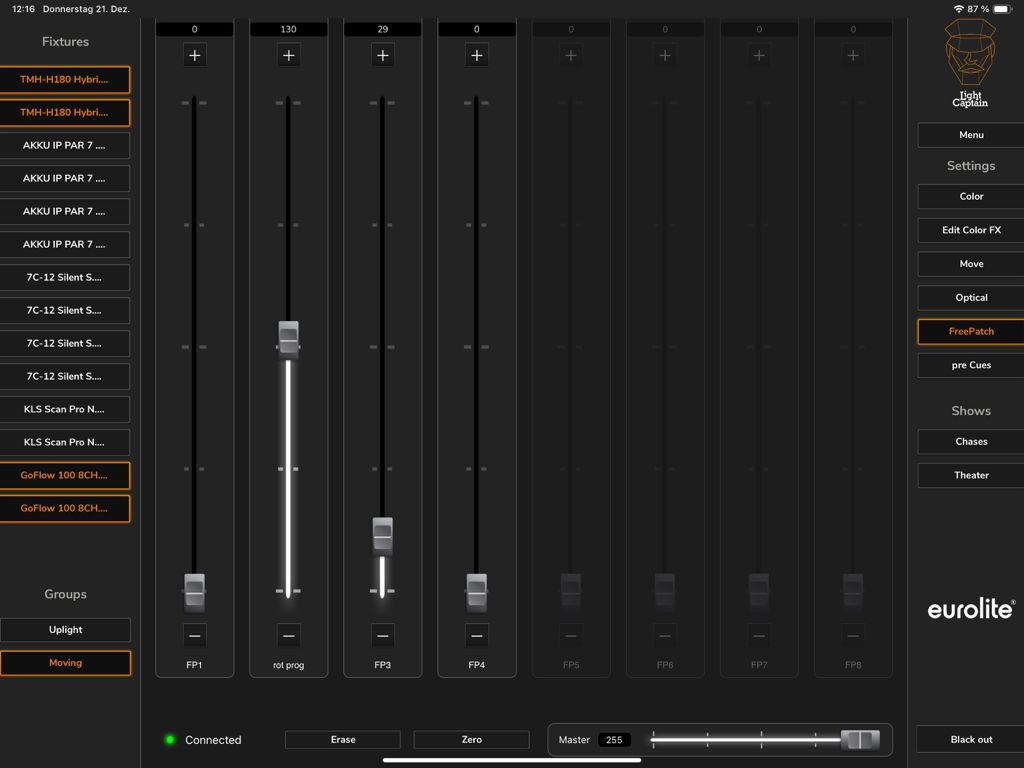Click the minus icon below fader FP1
Image resolution: width=1024 pixels, height=768 pixels.
pyautogui.click(x=194, y=634)
